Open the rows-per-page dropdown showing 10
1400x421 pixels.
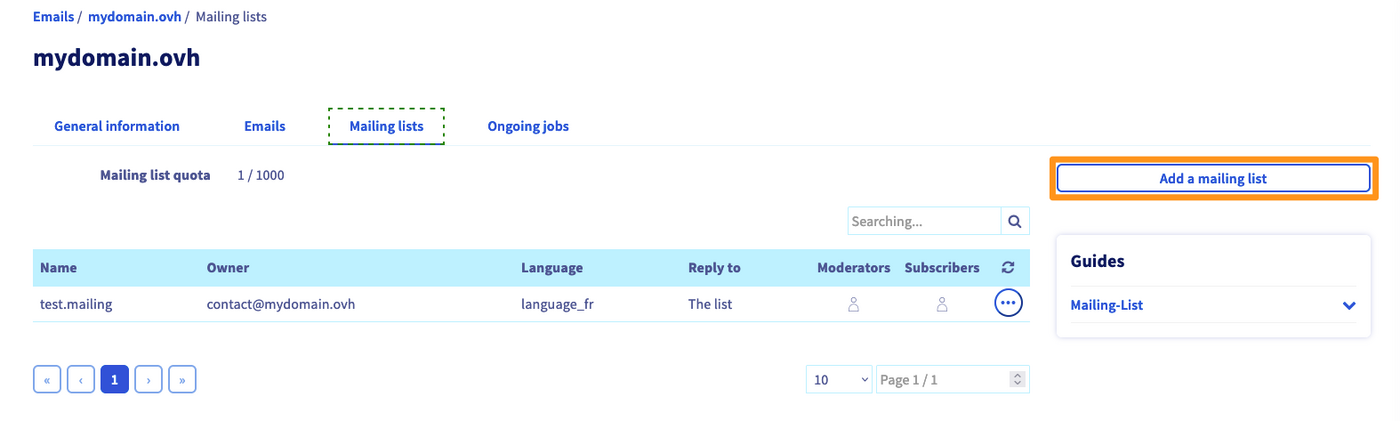coord(839,380)
